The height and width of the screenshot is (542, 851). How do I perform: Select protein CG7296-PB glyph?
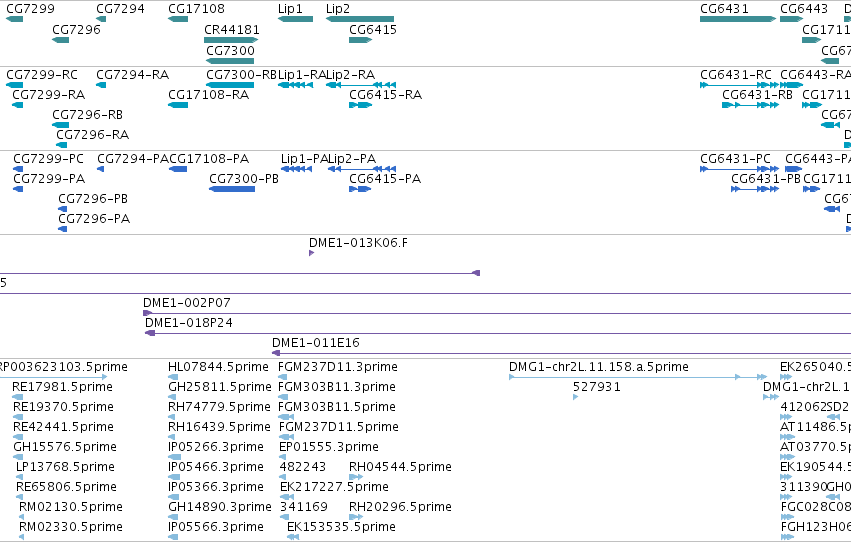point(62,209)
